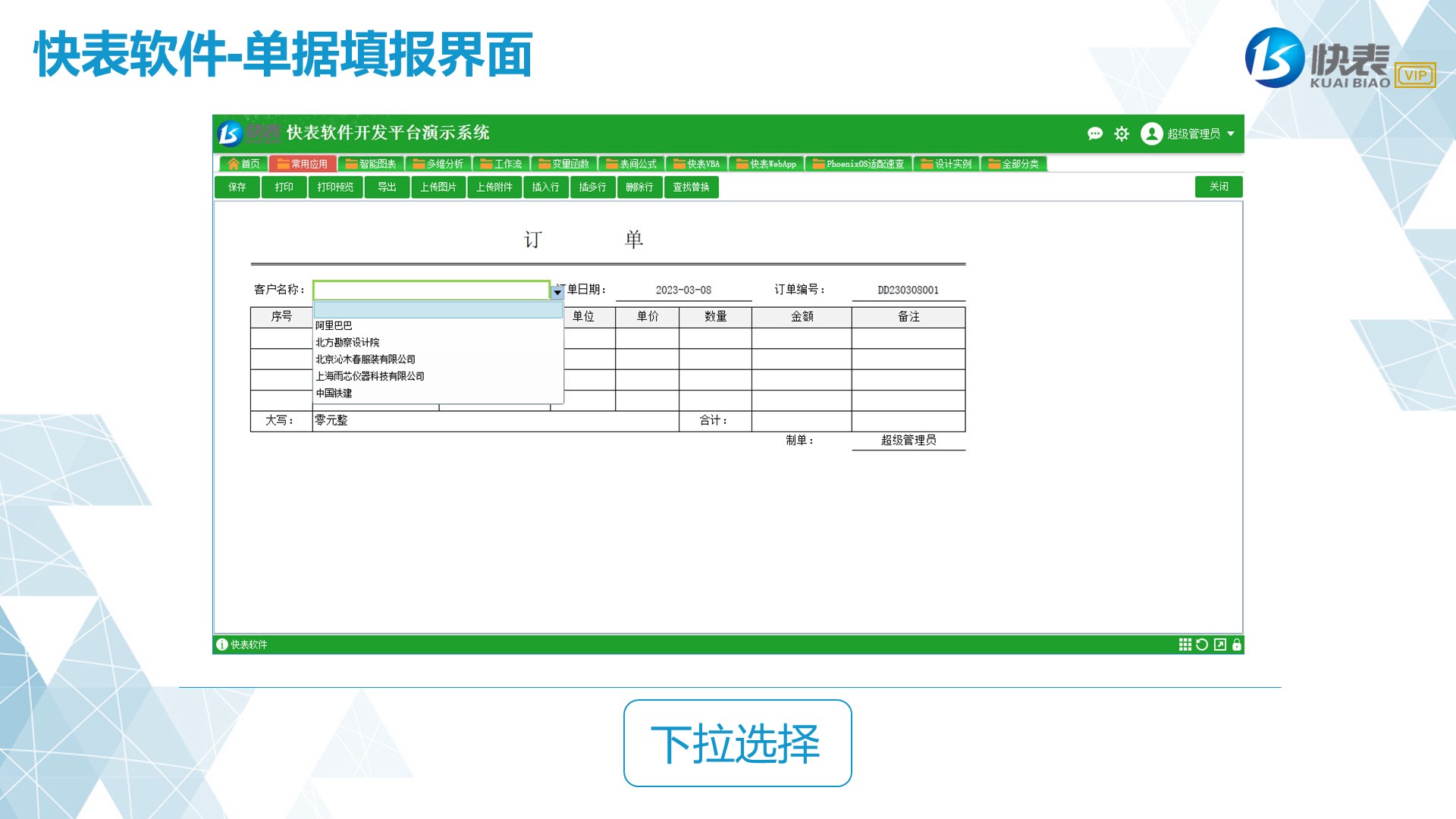Image resolution: width=1456 pixels, height=819 pixels.
Task: Expand 超级管理员 account dropdown arrow
Action: coord(1231,133)
